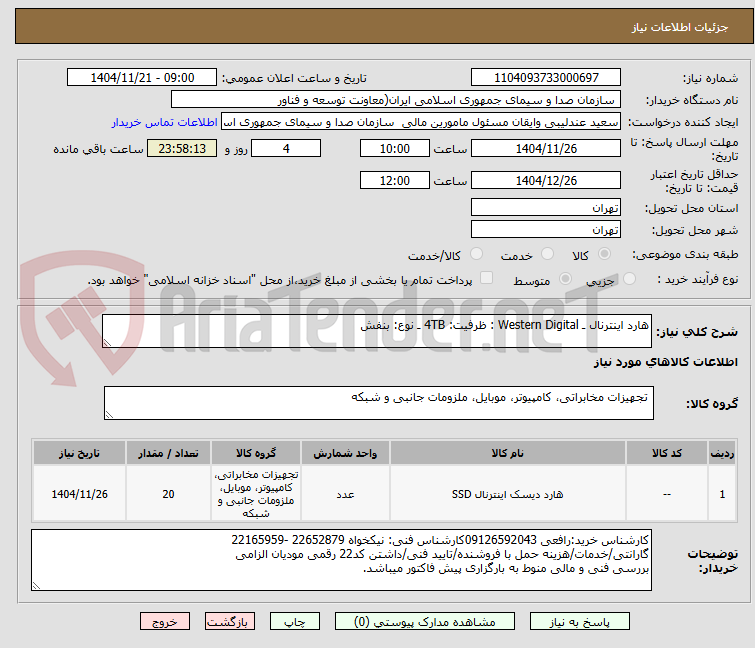The width and height of the screenshot is (755, 648).
Task: Click the بازگشت back button
Action: [230, 622]
